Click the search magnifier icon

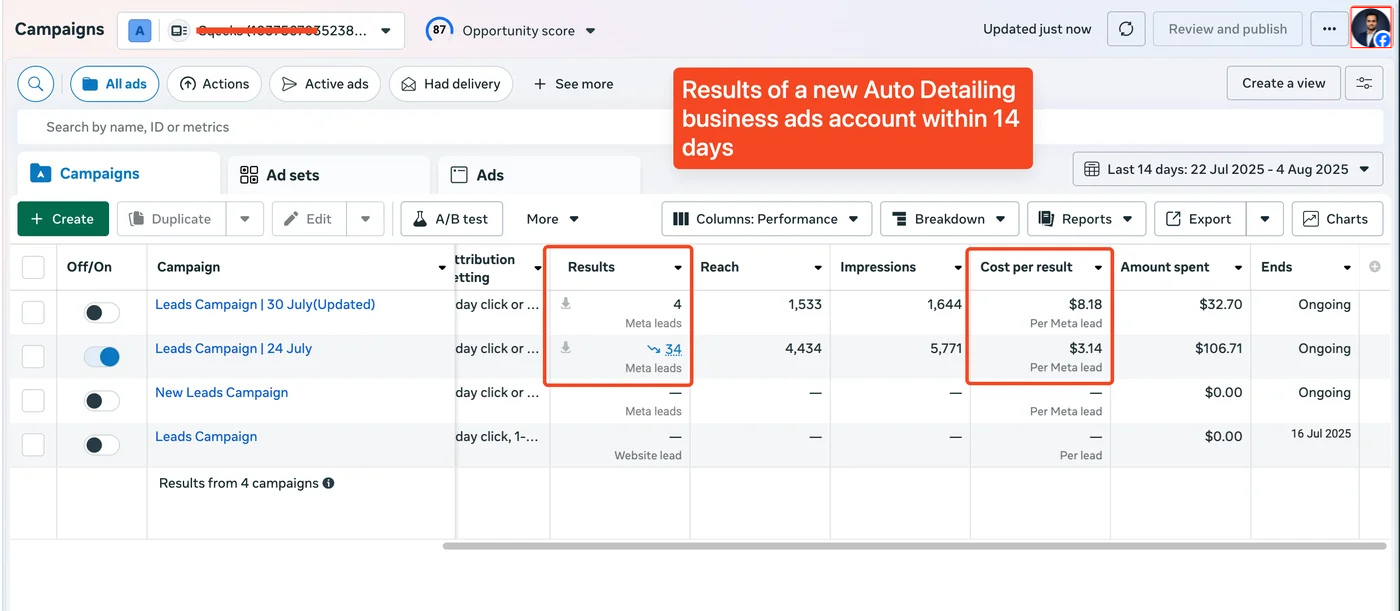pyautogui.click(x=36, y=84)
